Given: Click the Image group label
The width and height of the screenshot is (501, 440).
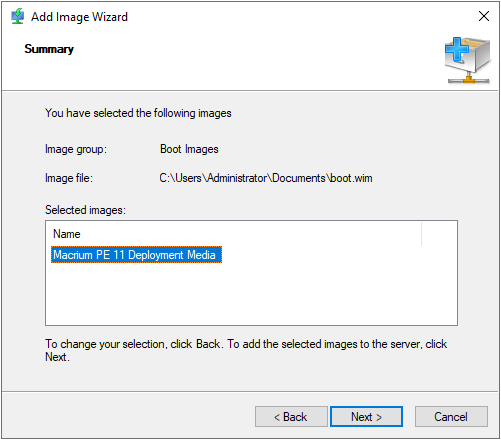Looking at the screenshot, I should click(76, 149).
